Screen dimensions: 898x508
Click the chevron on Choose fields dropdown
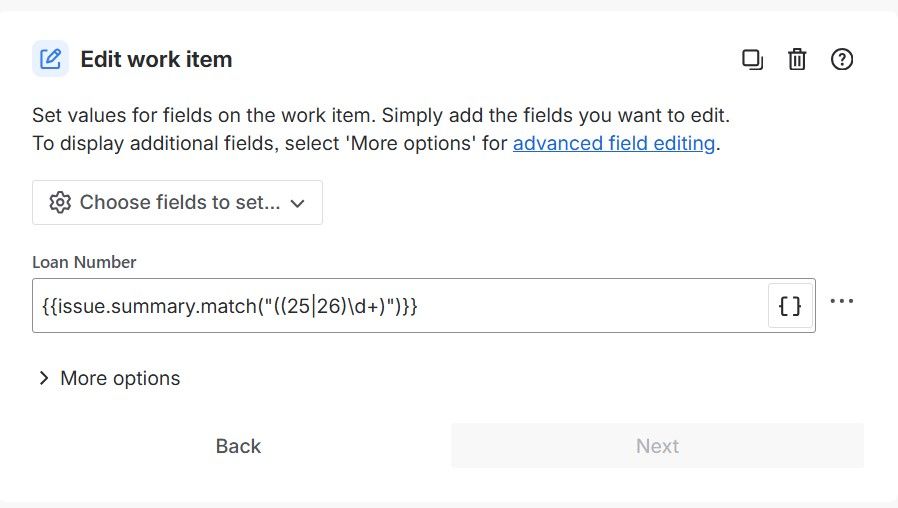coord(297,203)
